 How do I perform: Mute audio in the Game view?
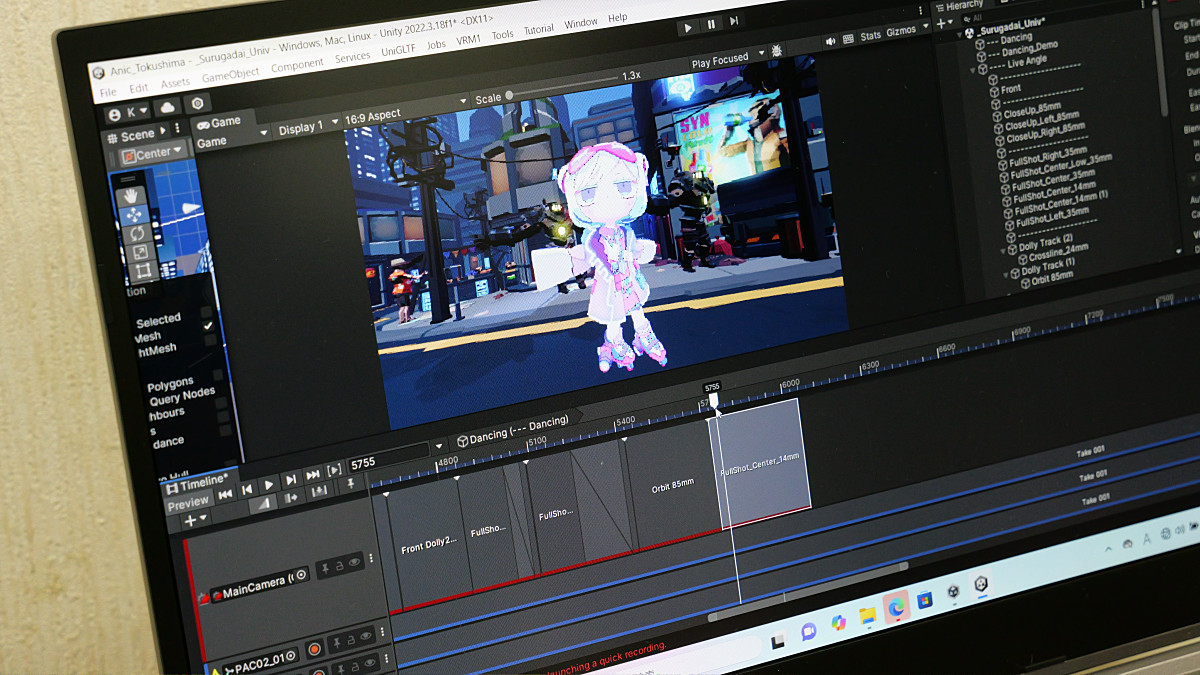coord(830,42)
